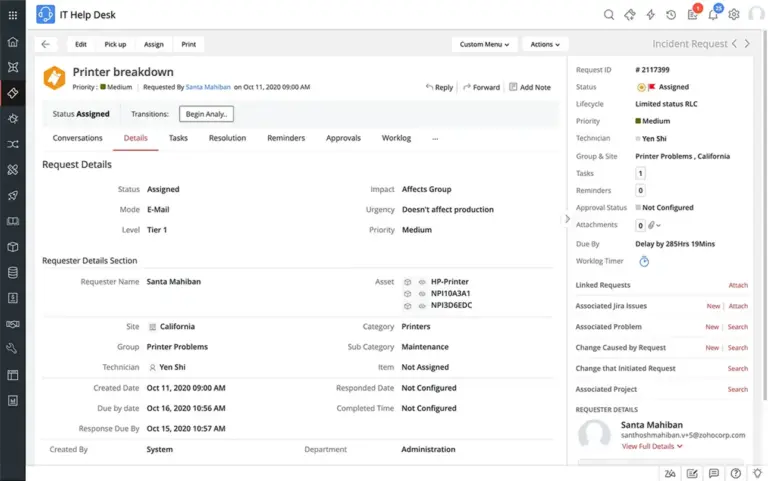Open the Worklog tab
Viewport: 768px width, 481px height.
tap(396, 138)
